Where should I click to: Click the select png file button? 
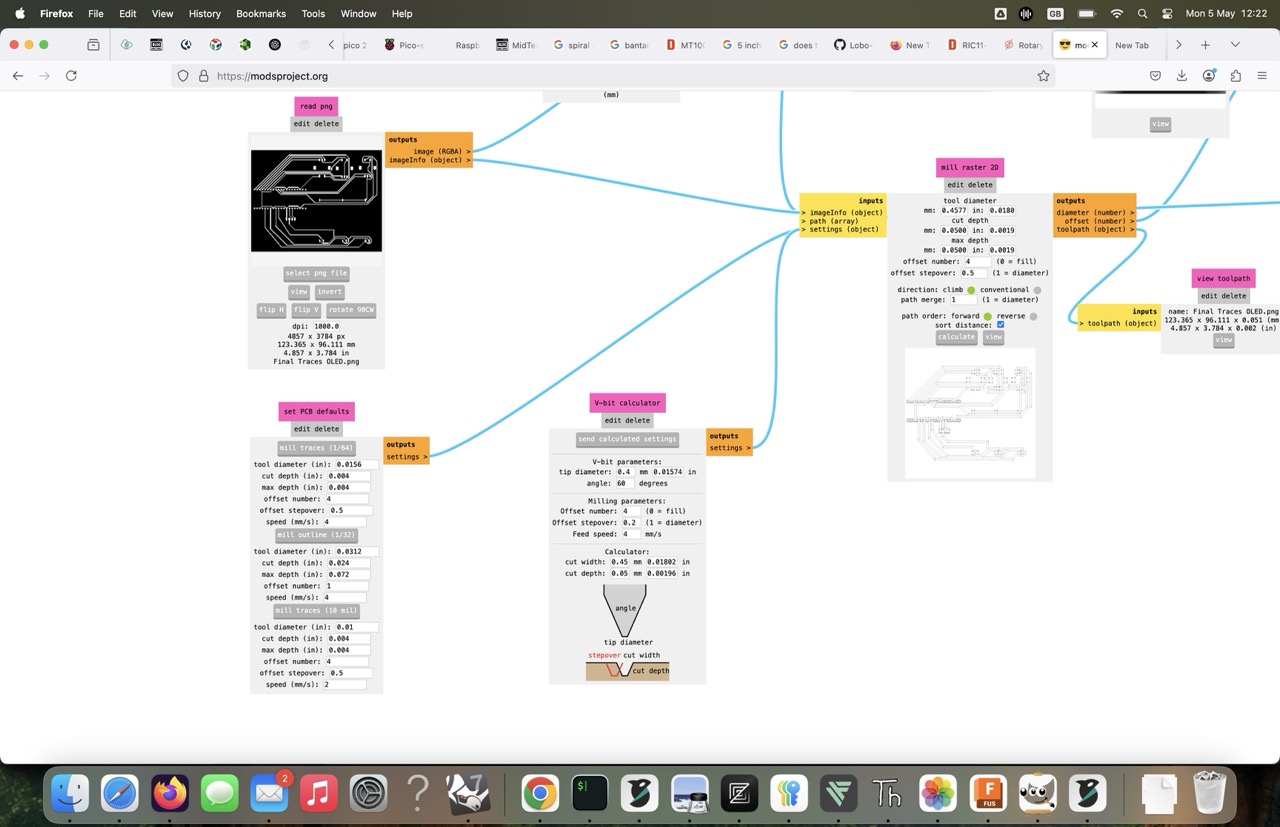(x=316, y=273)
